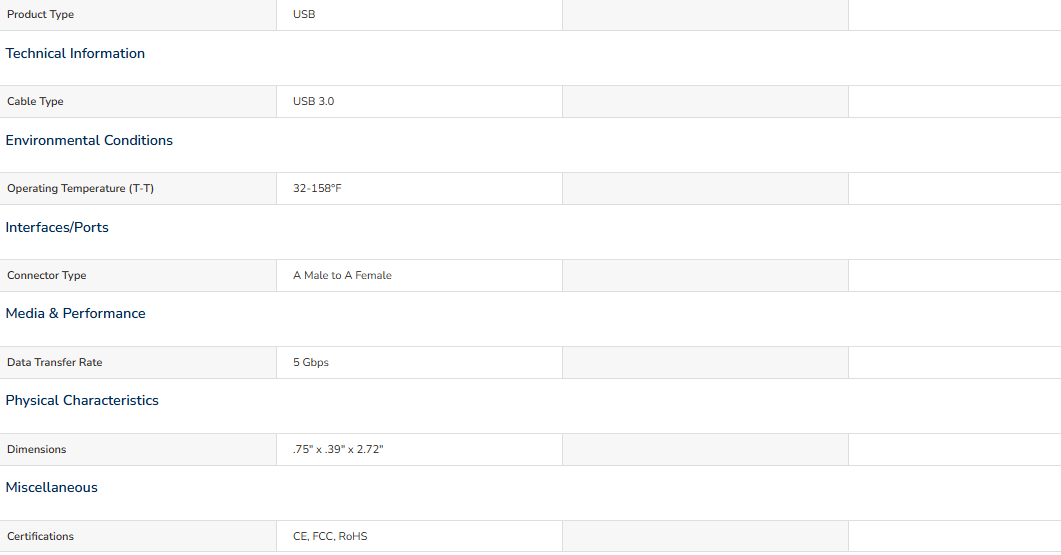Select the Media & Performance heading
The image size is (1061, 555).
(x=76, y=313)
